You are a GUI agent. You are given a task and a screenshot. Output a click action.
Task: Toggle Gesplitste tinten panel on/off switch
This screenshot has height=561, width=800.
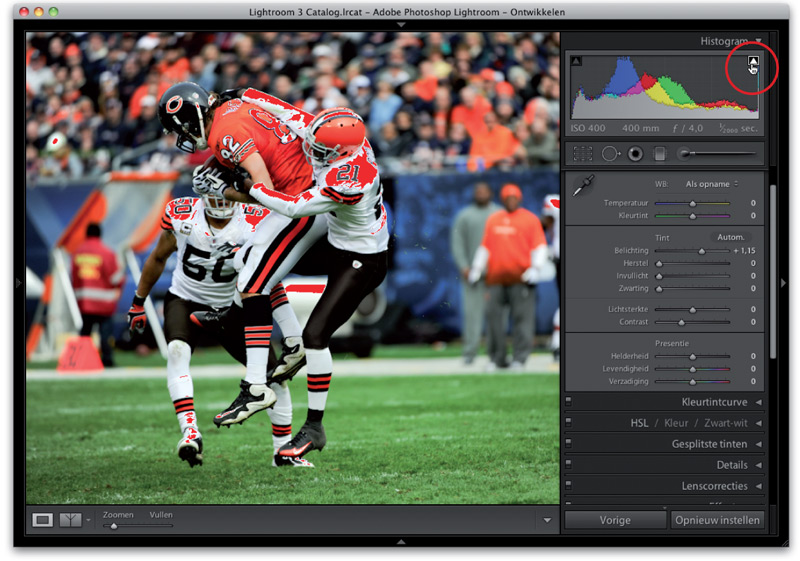click(x=568, y=443)
